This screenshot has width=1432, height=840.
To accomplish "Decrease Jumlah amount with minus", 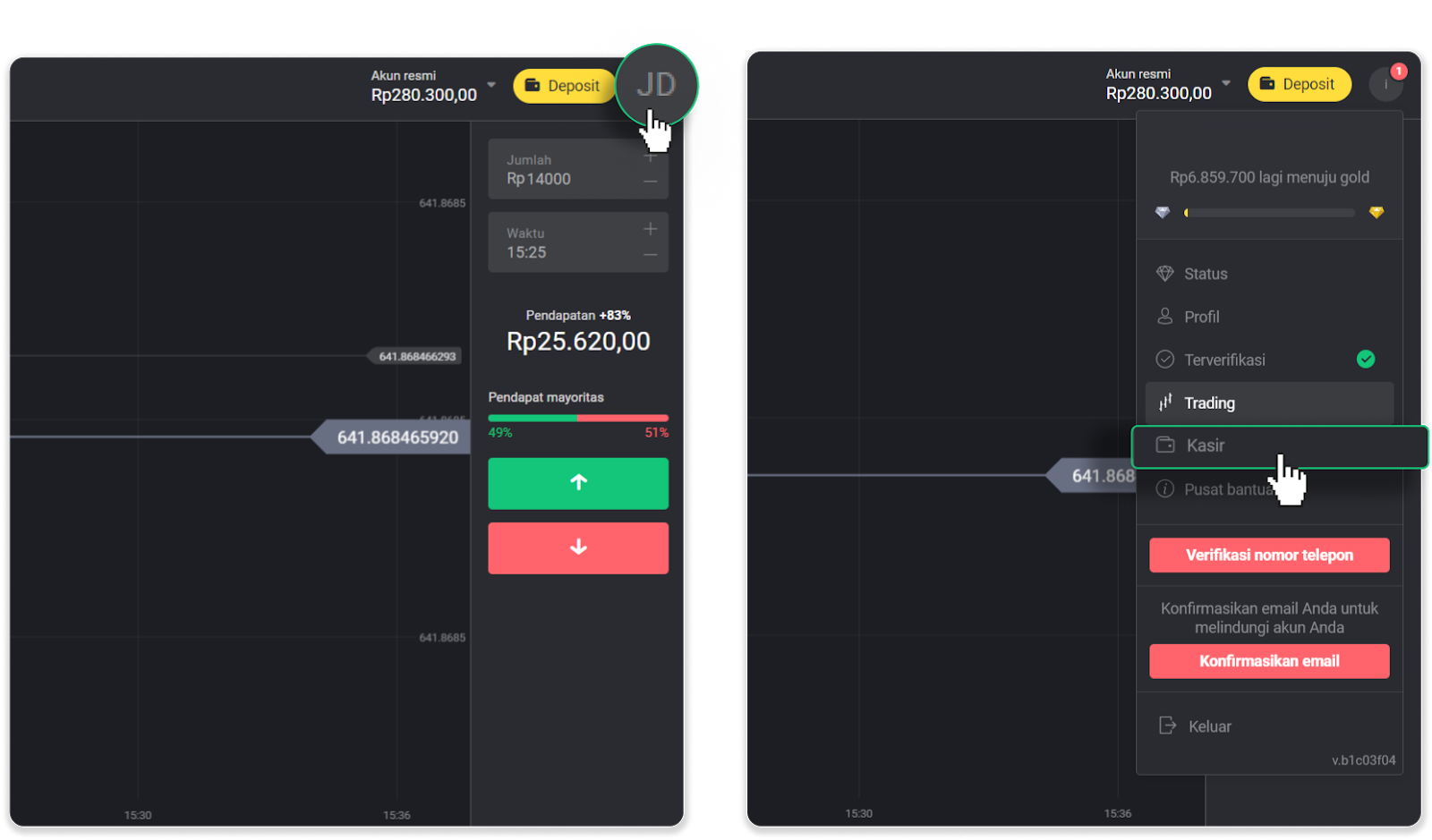I will (x=651, y=182).
